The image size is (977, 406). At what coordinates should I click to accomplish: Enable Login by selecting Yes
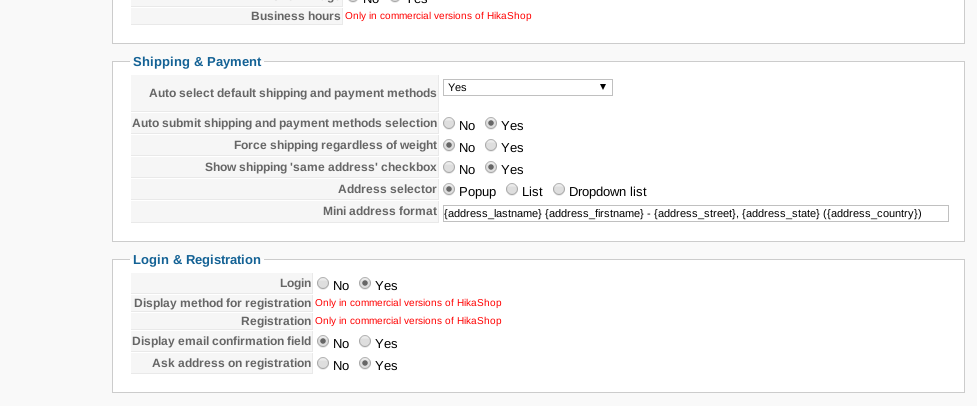[365, 284]
